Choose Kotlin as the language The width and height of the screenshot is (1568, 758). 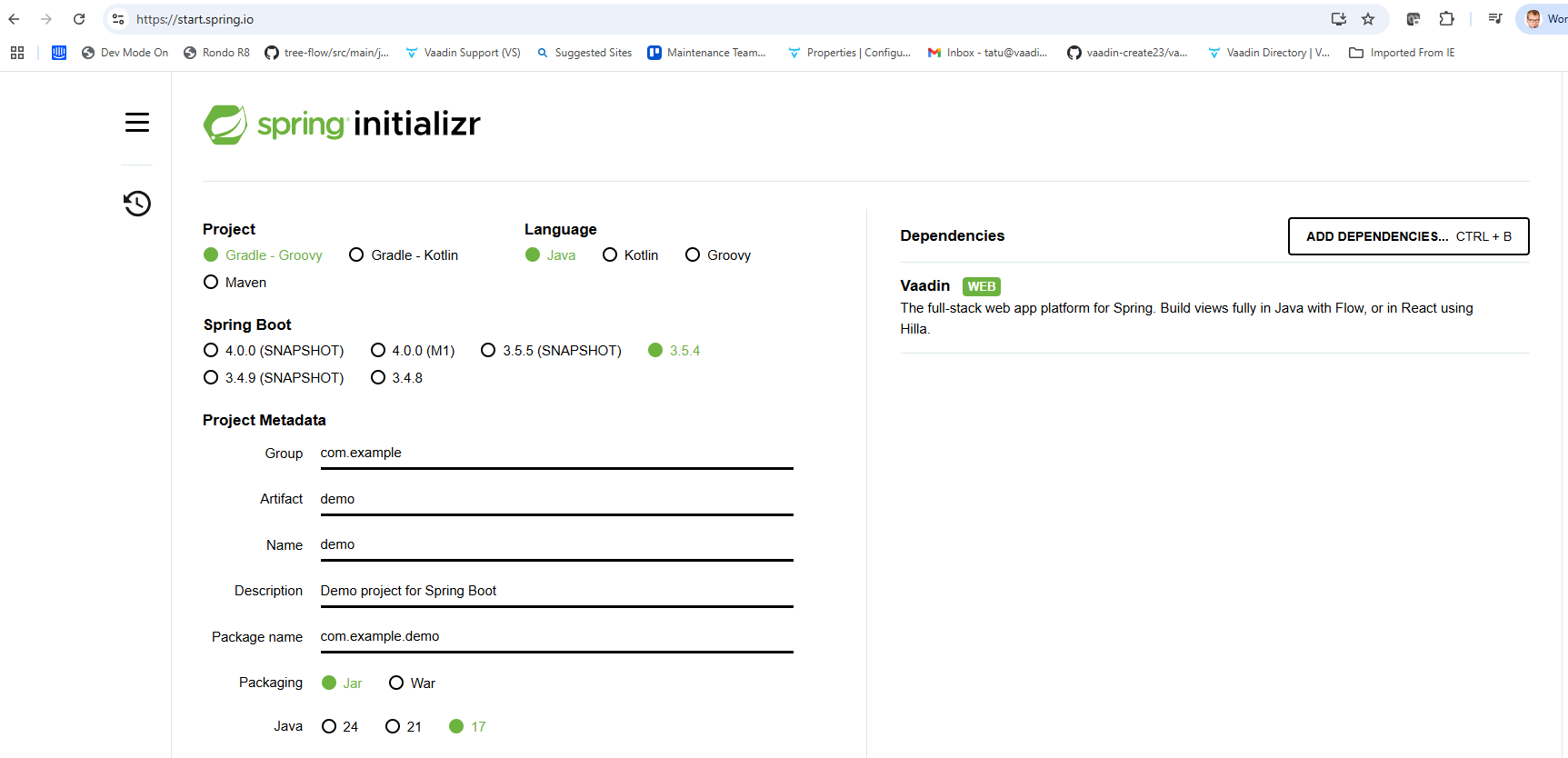tap(610, 255)
